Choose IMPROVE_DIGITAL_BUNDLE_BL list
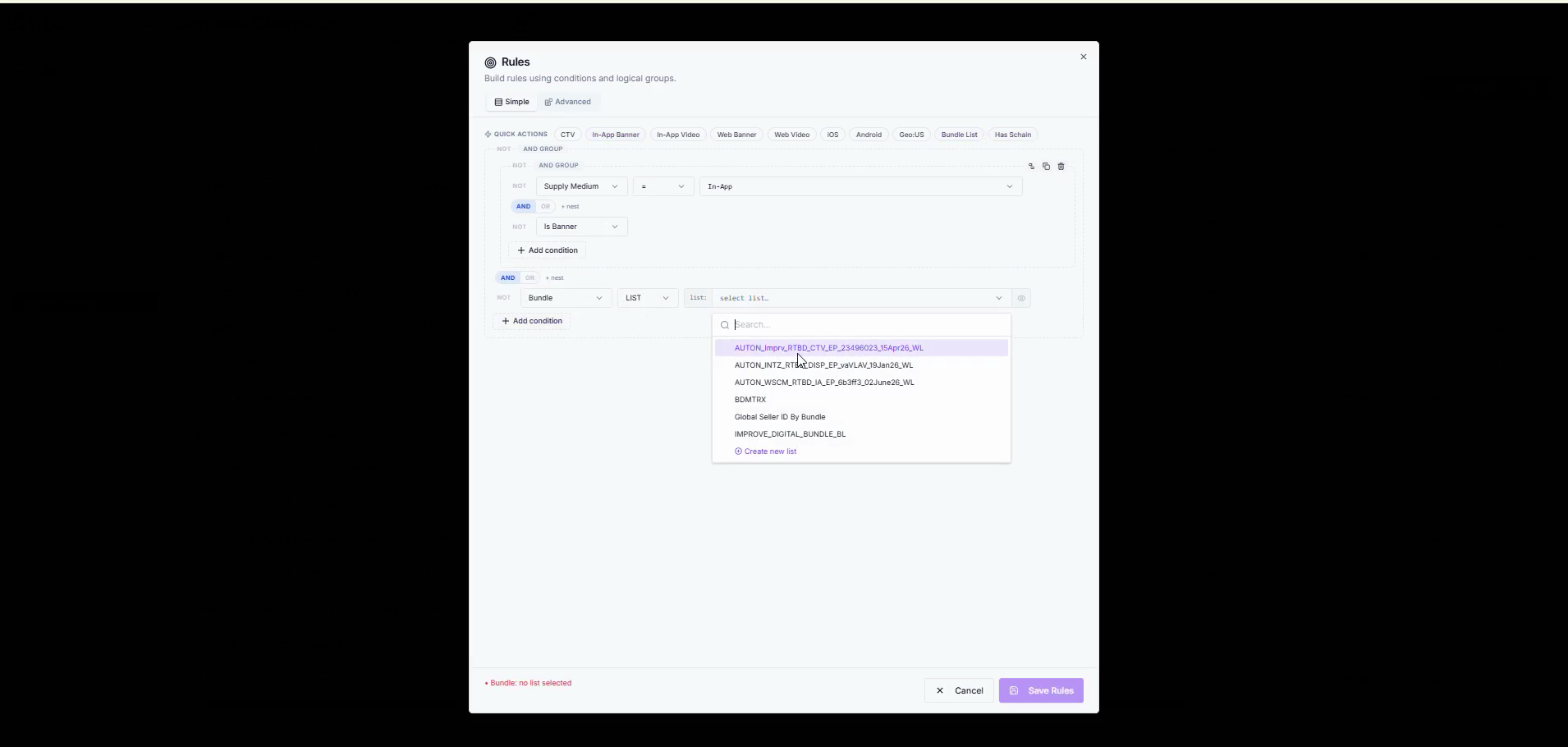This screenshot has width=1568, height=747. pyautogui.click(x=861, y=434)
